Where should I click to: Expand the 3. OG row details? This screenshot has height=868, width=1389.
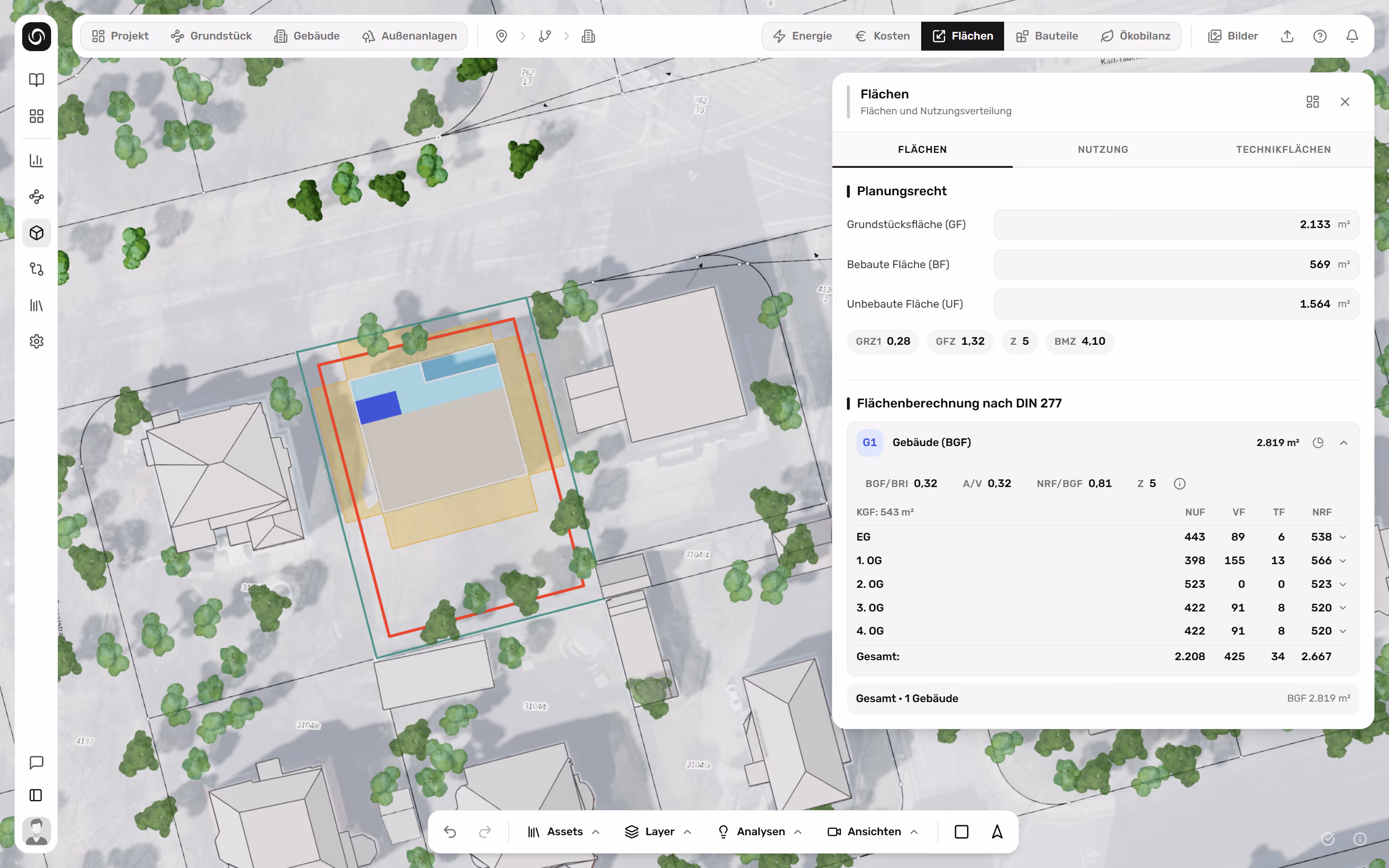tap(1343, 608)
